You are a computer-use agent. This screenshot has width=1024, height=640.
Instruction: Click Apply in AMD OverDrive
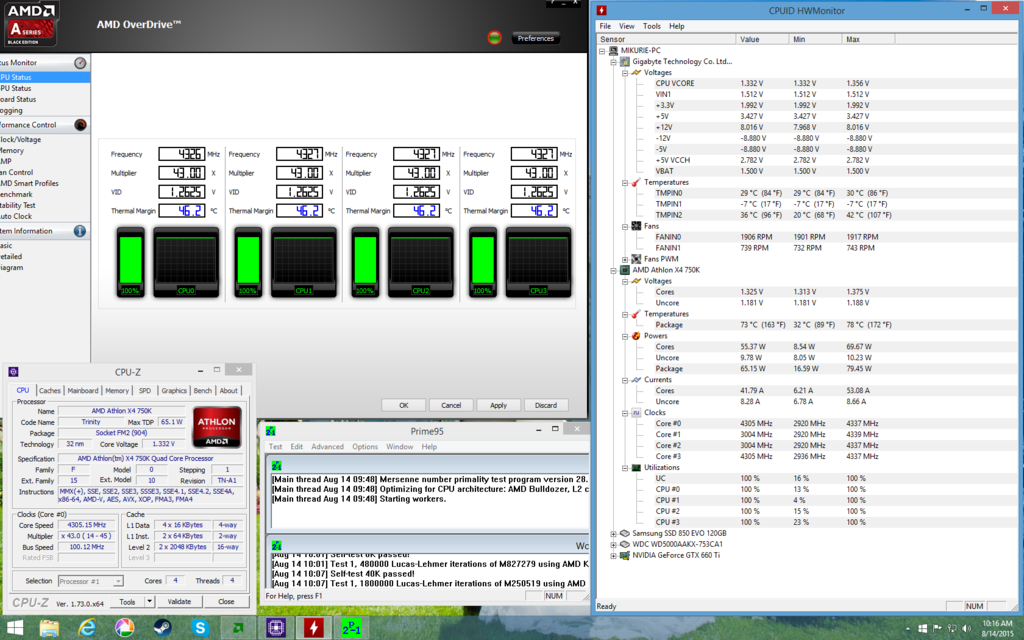click(x=498, y=405)
